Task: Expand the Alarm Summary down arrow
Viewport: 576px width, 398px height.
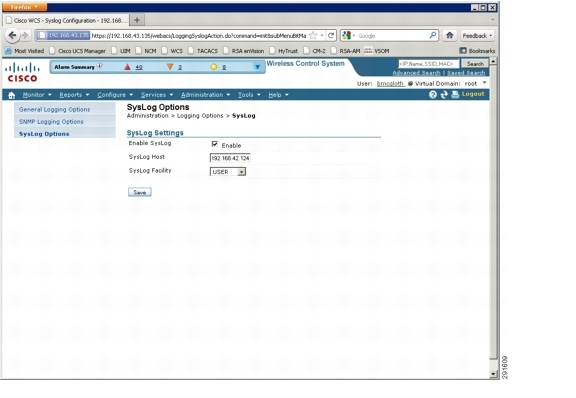Action: point(257,67)
